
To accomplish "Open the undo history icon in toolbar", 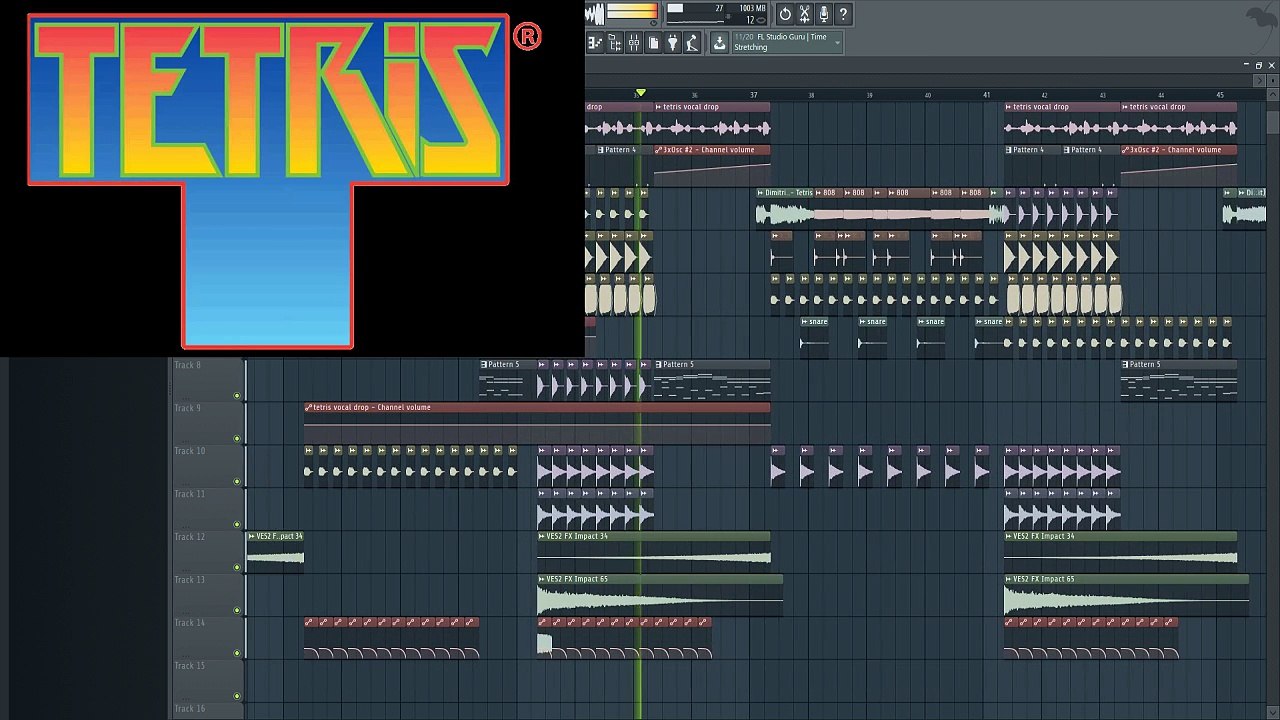I will [x=785, y=14].
